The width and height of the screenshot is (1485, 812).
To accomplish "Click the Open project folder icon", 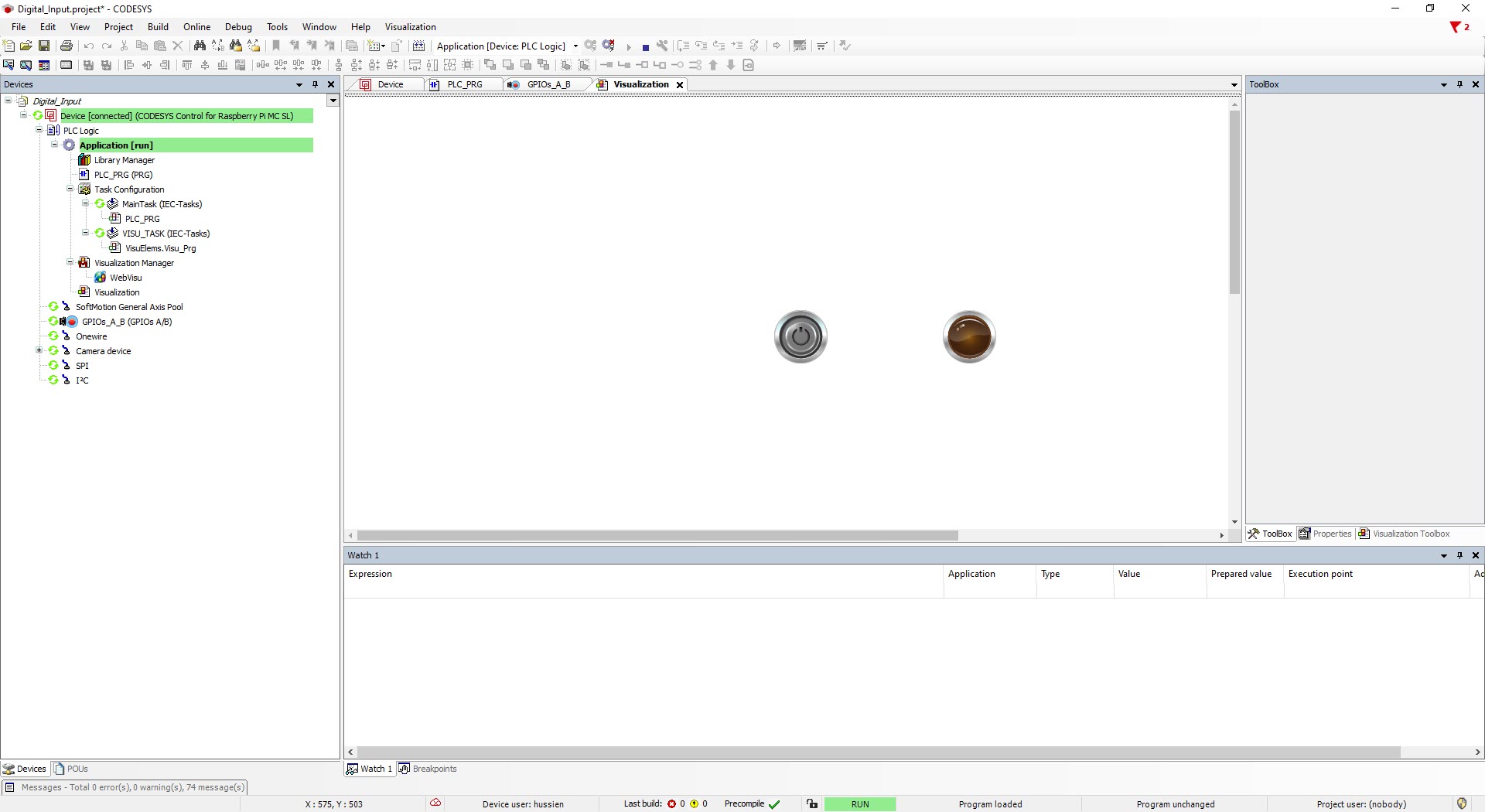I will 26,46.
